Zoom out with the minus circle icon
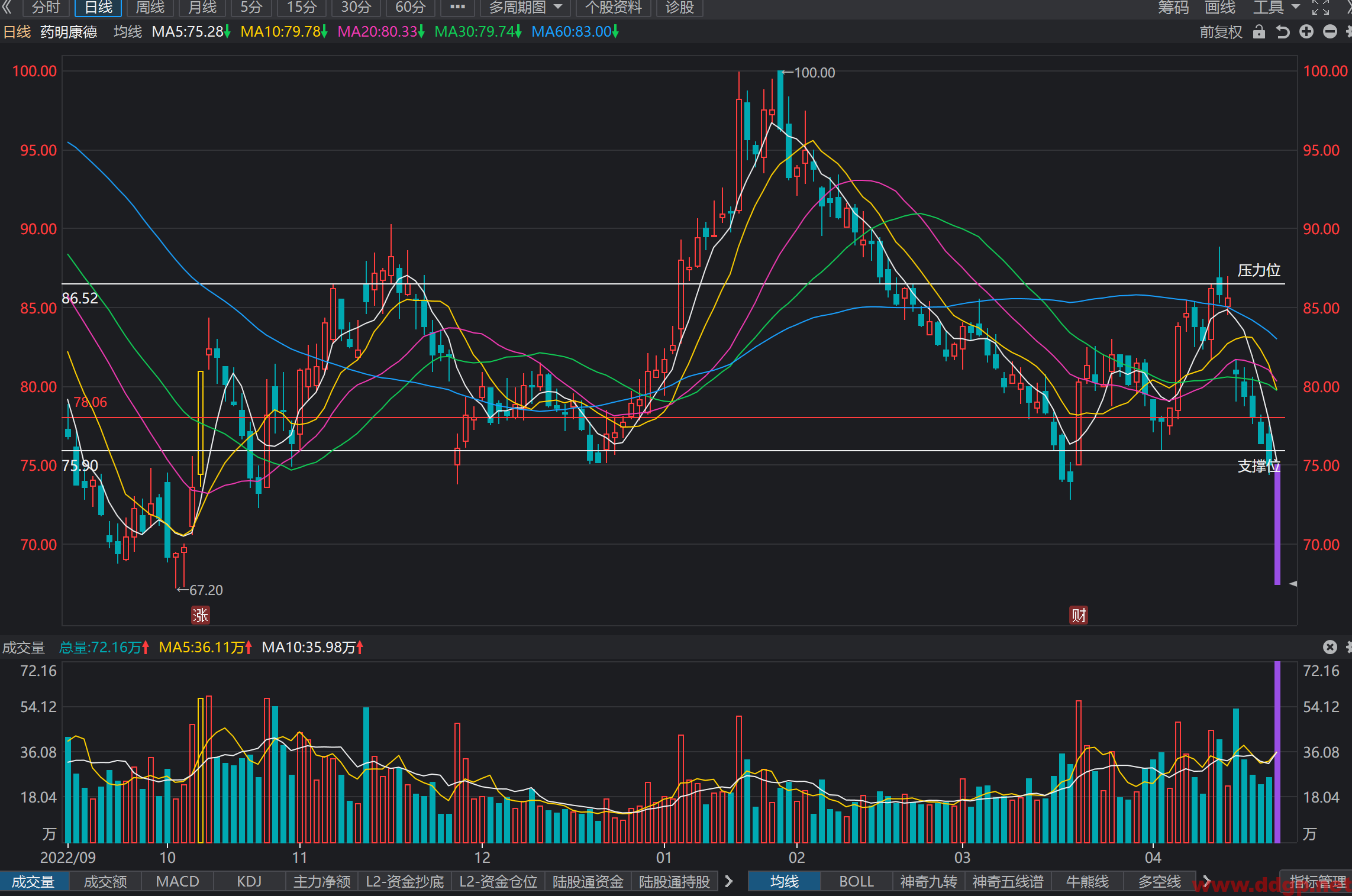Viewport: 1352px width, 896px height. [1330, 32]
